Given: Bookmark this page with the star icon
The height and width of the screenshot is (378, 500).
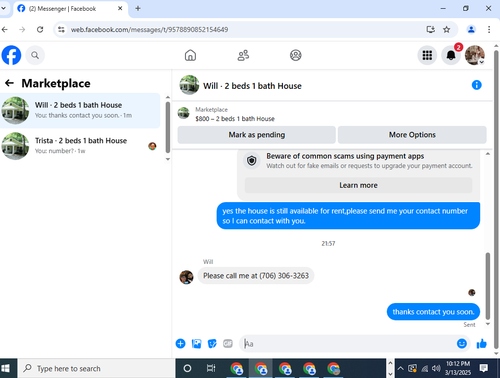Looking at the screenshot, I should coord(447,30).
